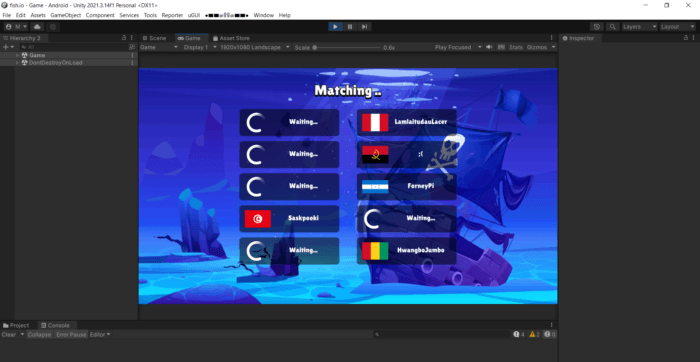
Task: Click the Step frame button
Action: tap(364, 27)
